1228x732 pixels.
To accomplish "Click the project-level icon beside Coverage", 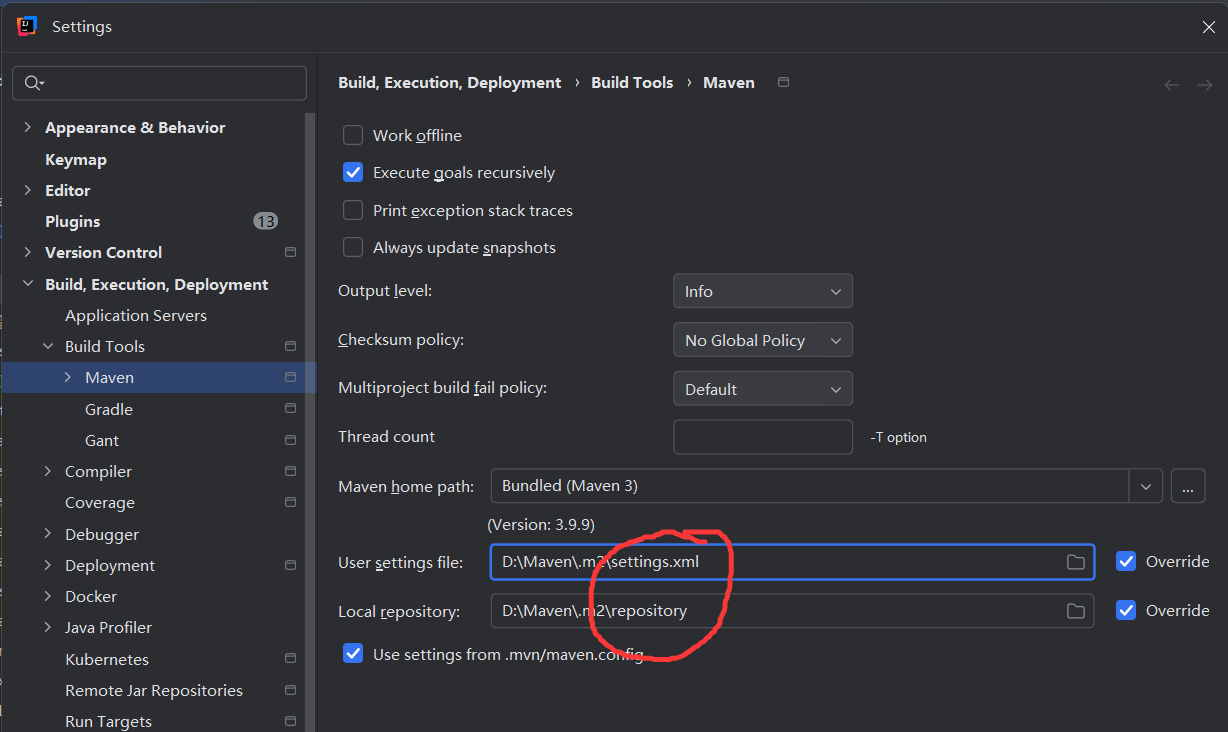I will (x=290, y=502).
